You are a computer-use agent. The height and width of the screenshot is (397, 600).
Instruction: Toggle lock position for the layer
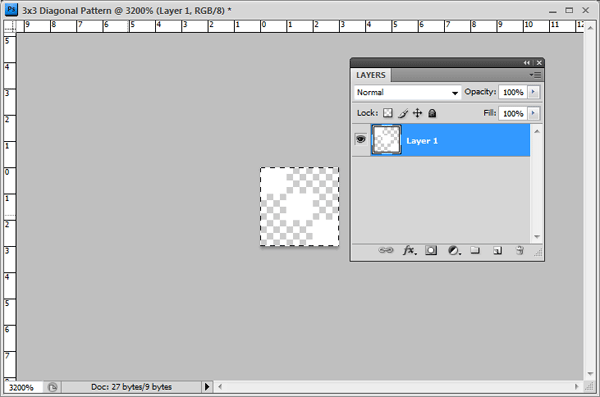pyautogui.click(x=417, y=113)
